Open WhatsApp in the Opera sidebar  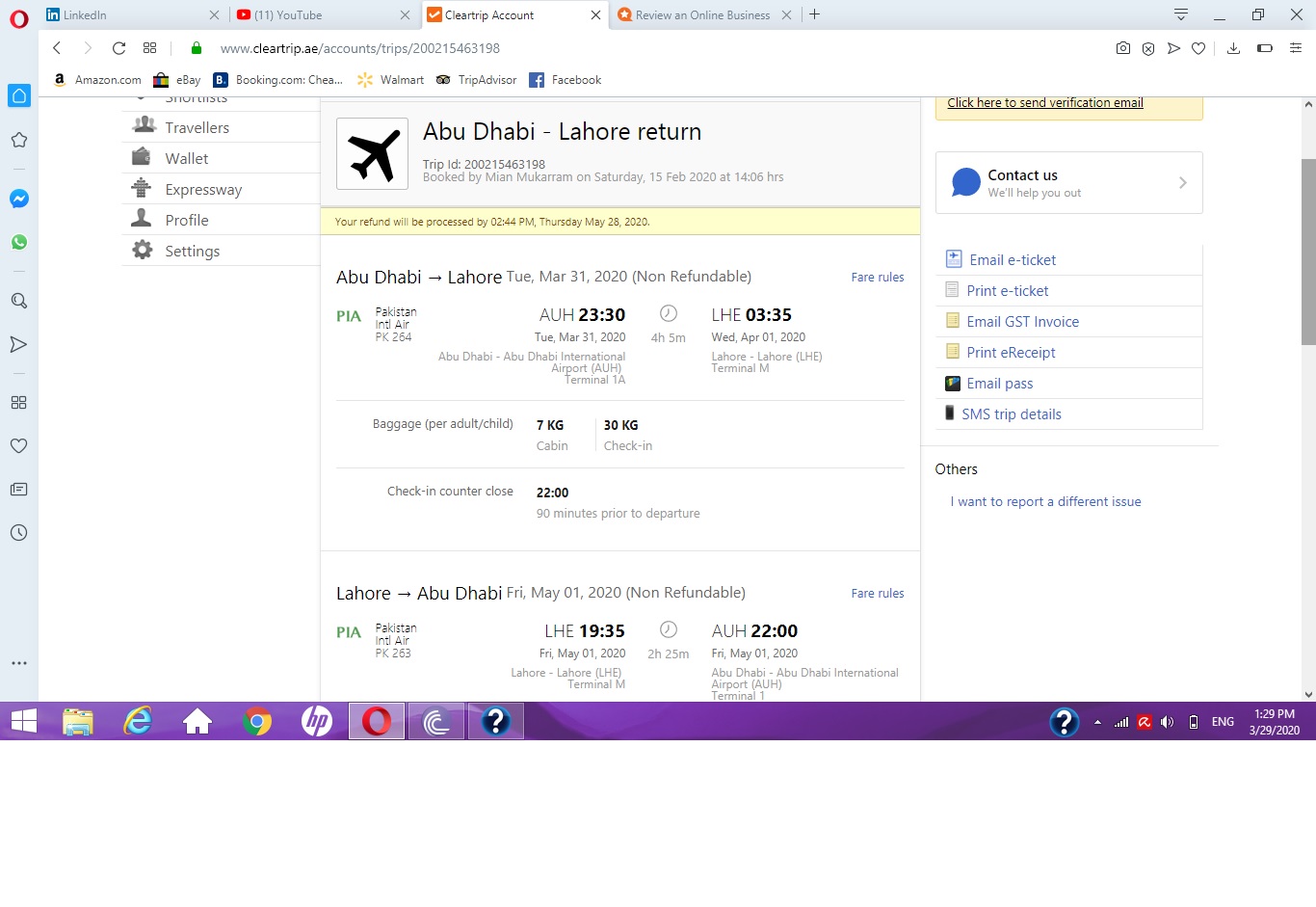tap(18, 242)
